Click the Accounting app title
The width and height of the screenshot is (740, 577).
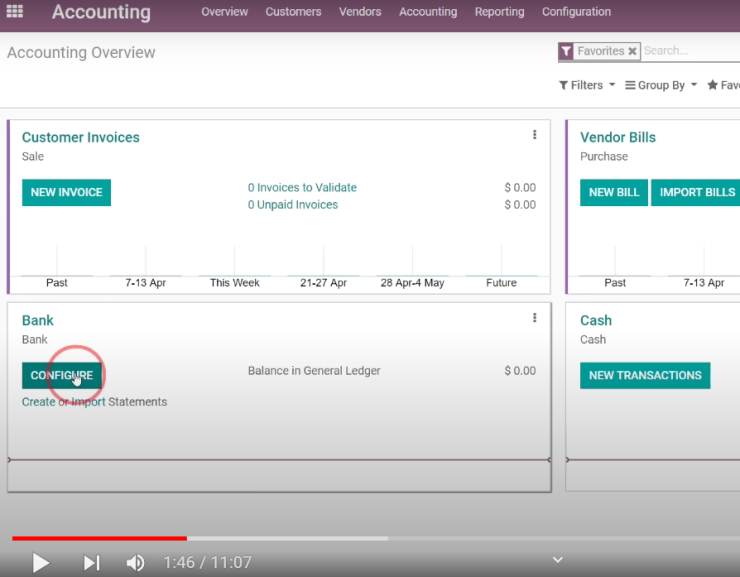click(x=101, y=12)
